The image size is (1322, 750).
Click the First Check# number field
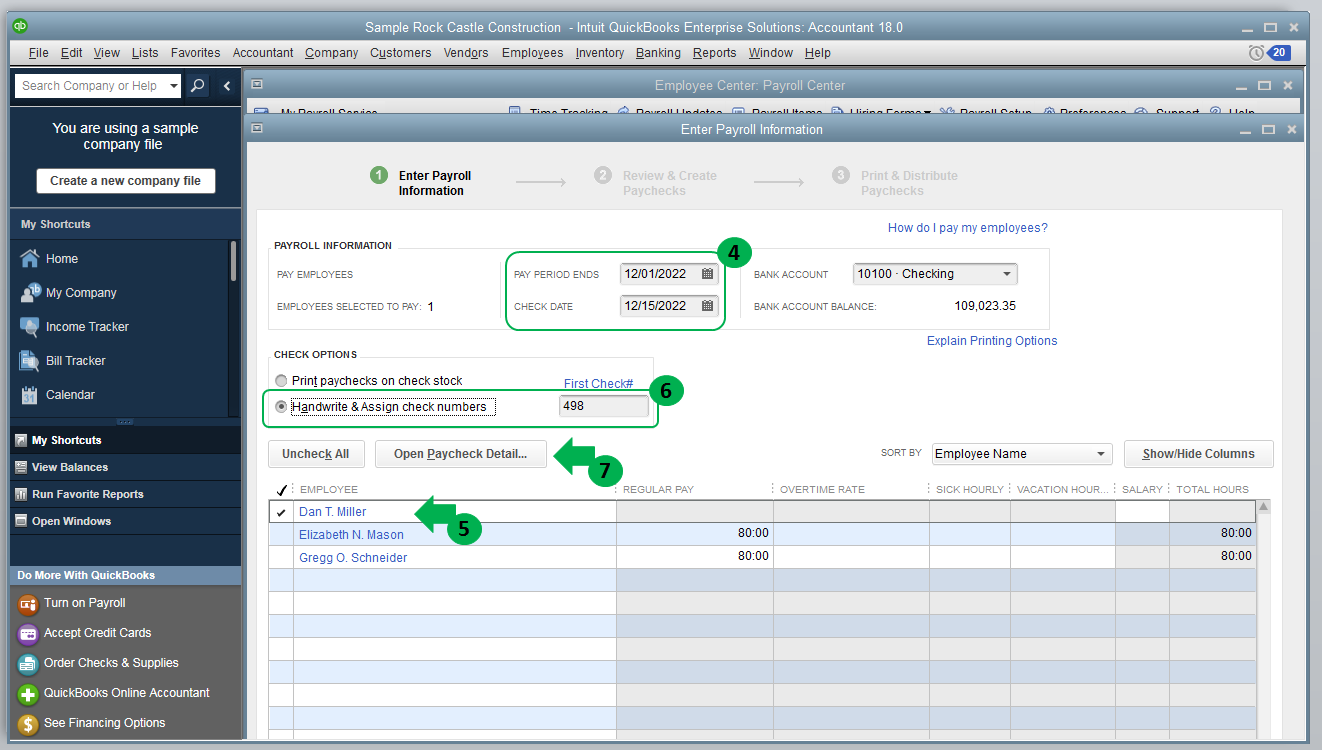click(x=603, y=406)
